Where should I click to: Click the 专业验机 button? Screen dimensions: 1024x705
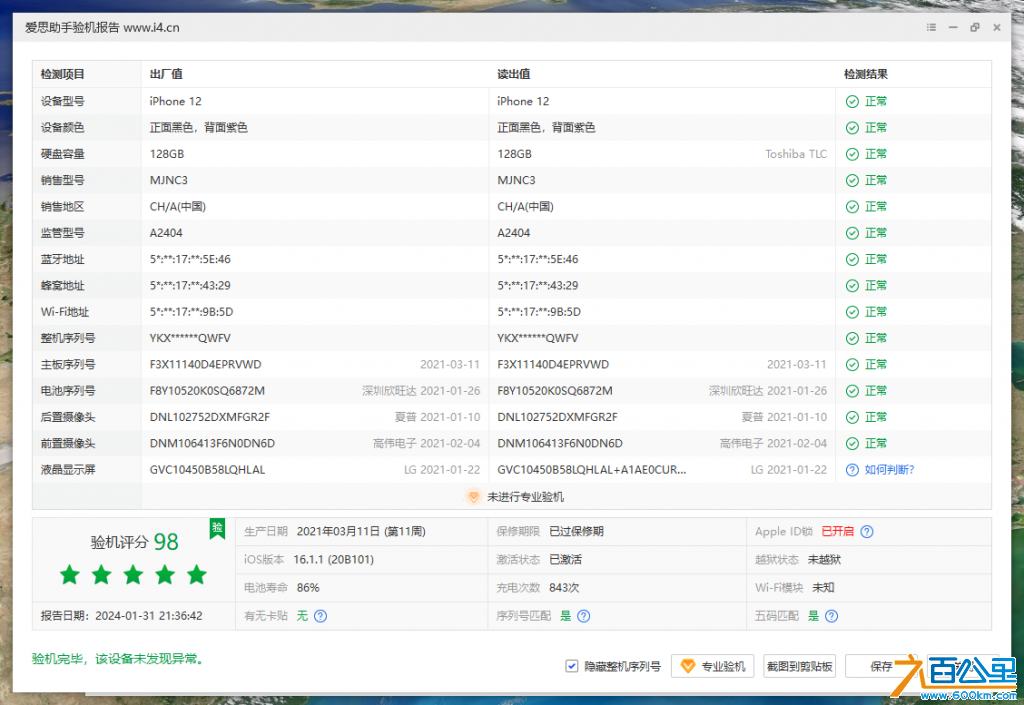(x=712, y=666)
